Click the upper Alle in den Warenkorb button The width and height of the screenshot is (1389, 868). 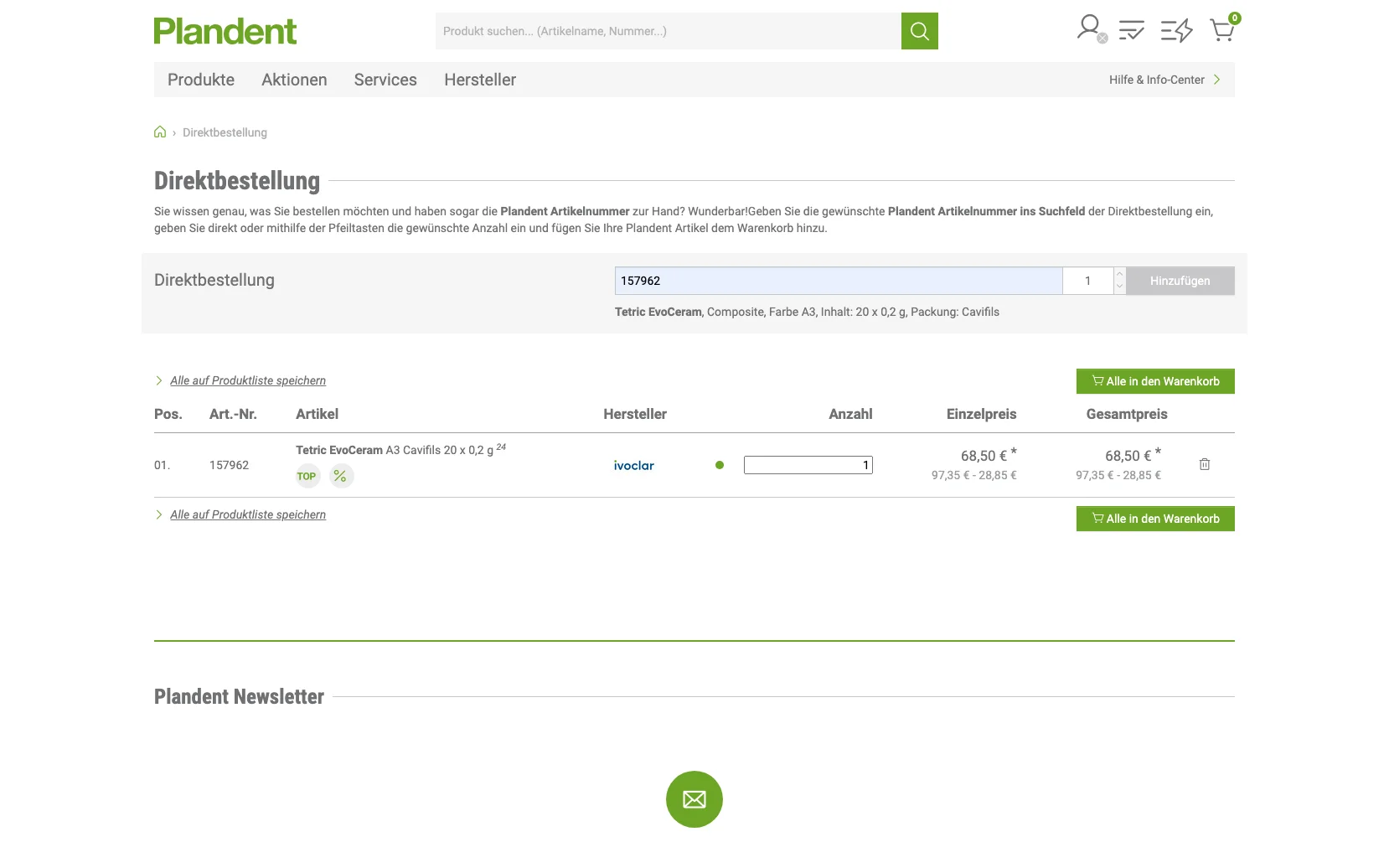coord(1155,381)
